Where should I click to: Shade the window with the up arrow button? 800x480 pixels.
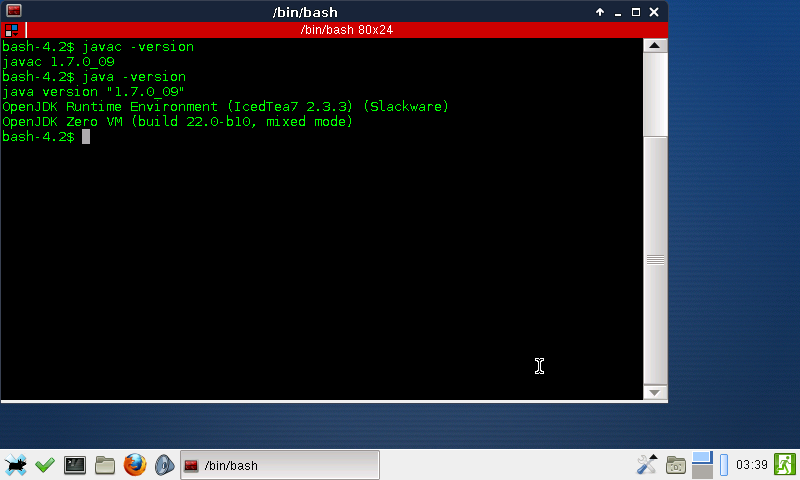600,12
